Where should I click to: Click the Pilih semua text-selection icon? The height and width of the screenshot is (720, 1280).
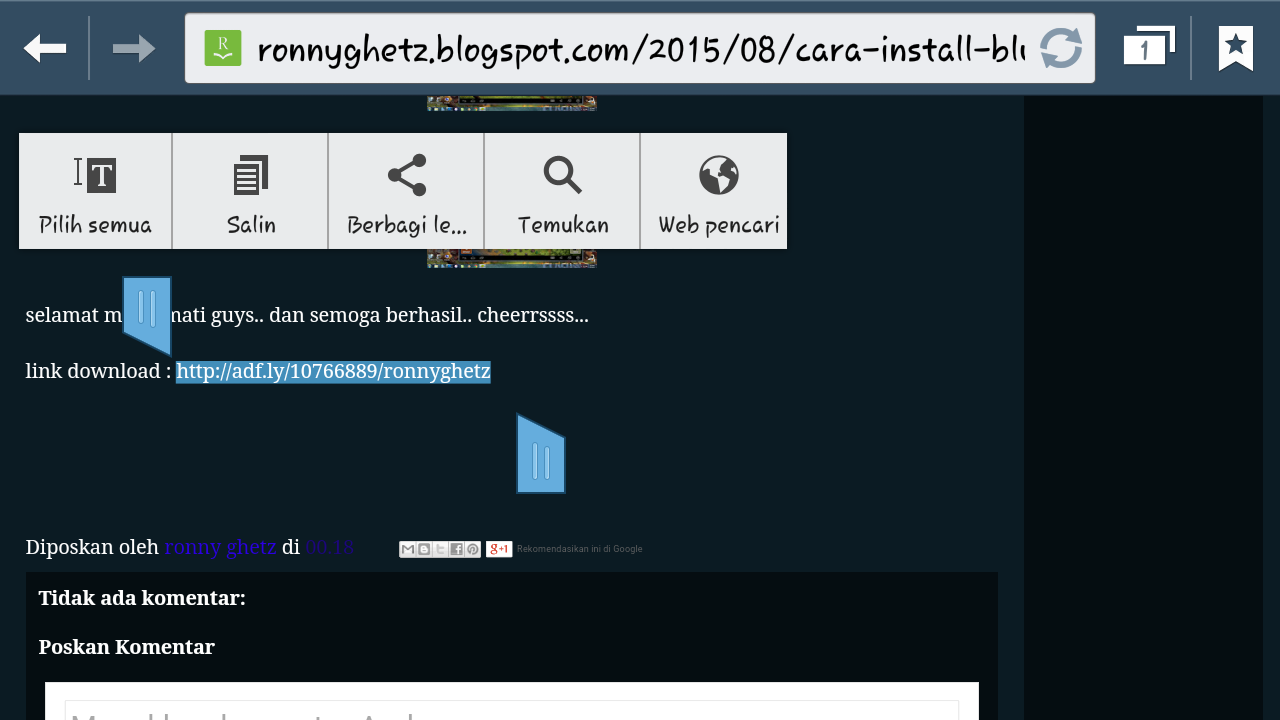(x=94, y=174)
